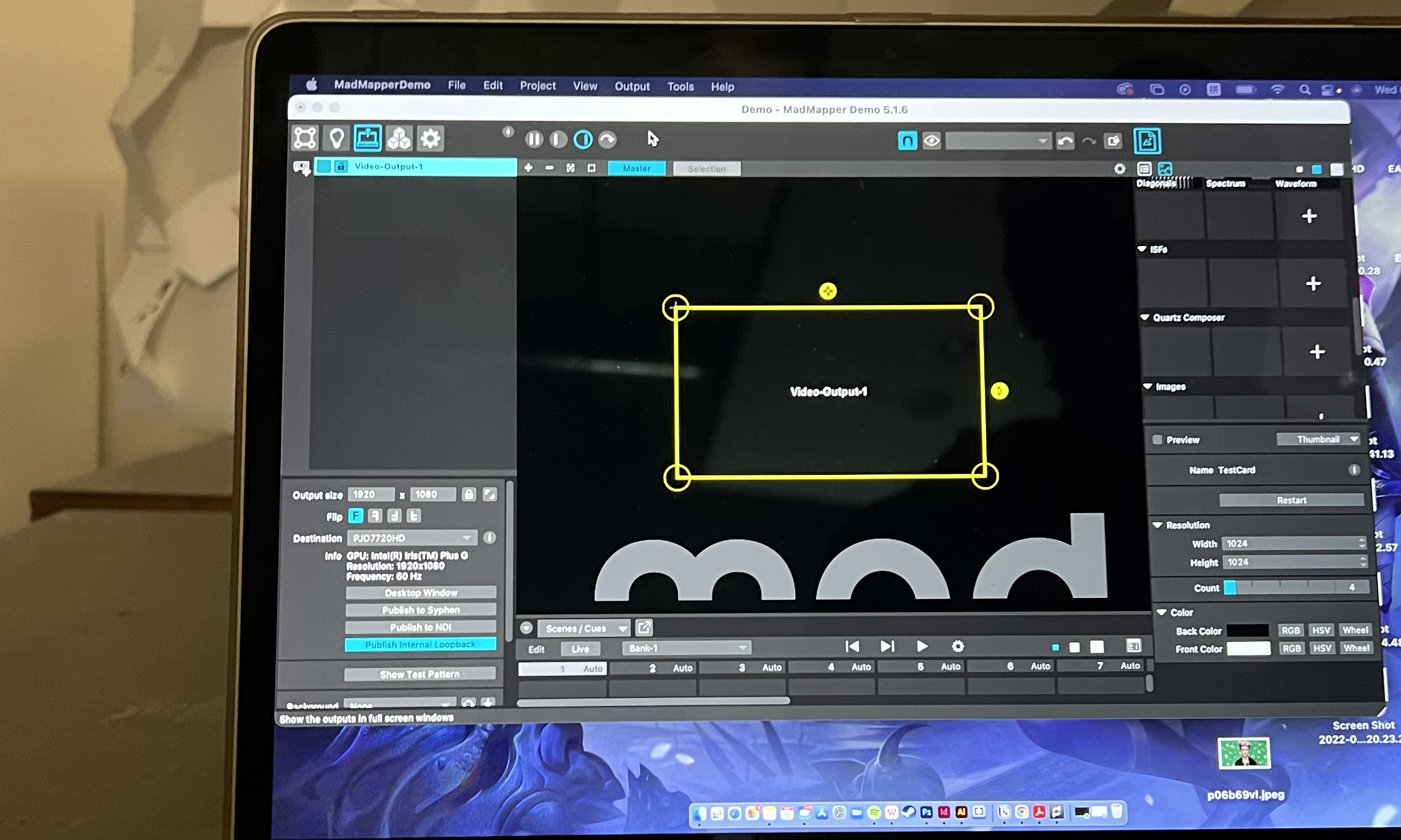Click the Show Test Pattern button

click(x=419, y=674)
